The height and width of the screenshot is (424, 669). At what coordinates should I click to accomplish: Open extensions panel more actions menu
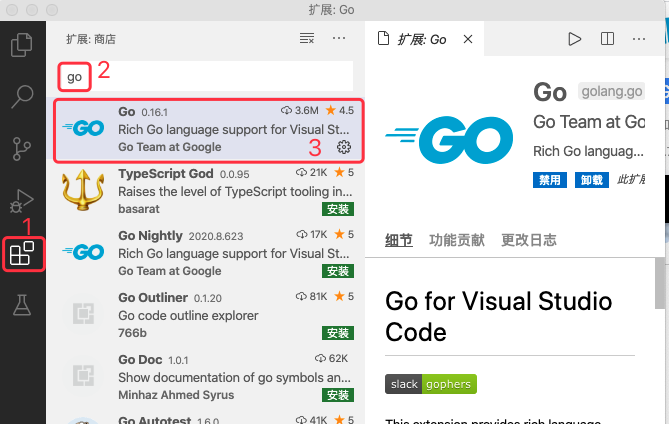(339, 39)
